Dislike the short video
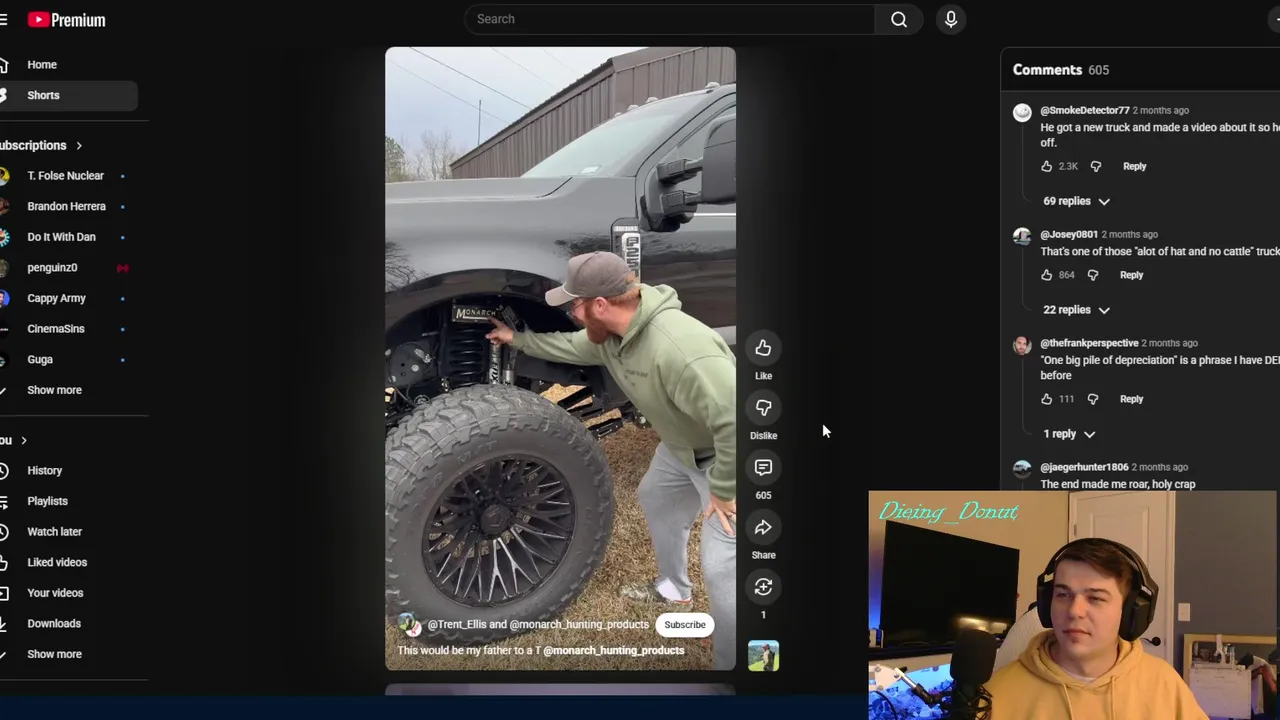The width and height of the screenshot is (1280, 720). [763, 408]
